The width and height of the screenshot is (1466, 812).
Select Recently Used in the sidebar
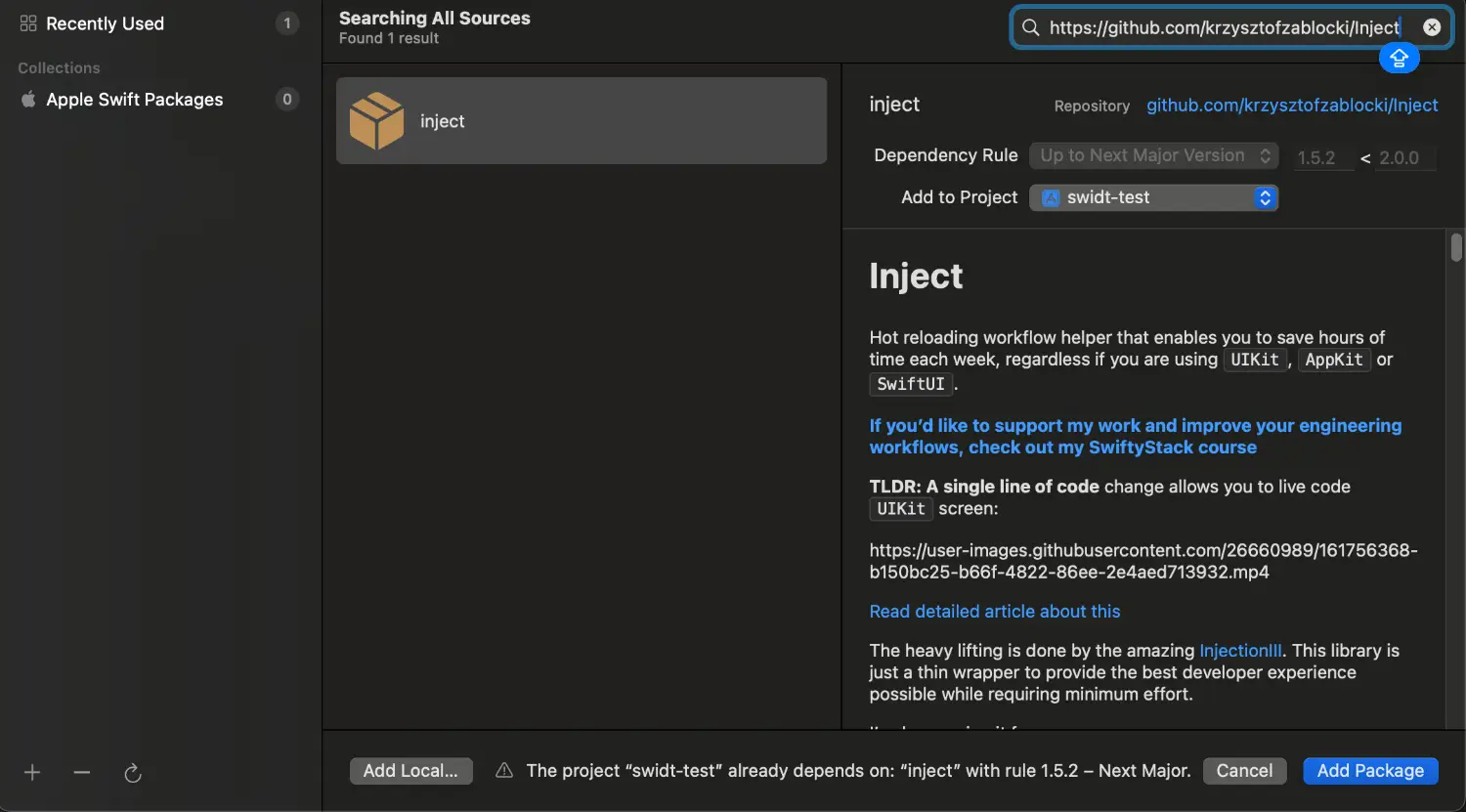pos(105,23)
